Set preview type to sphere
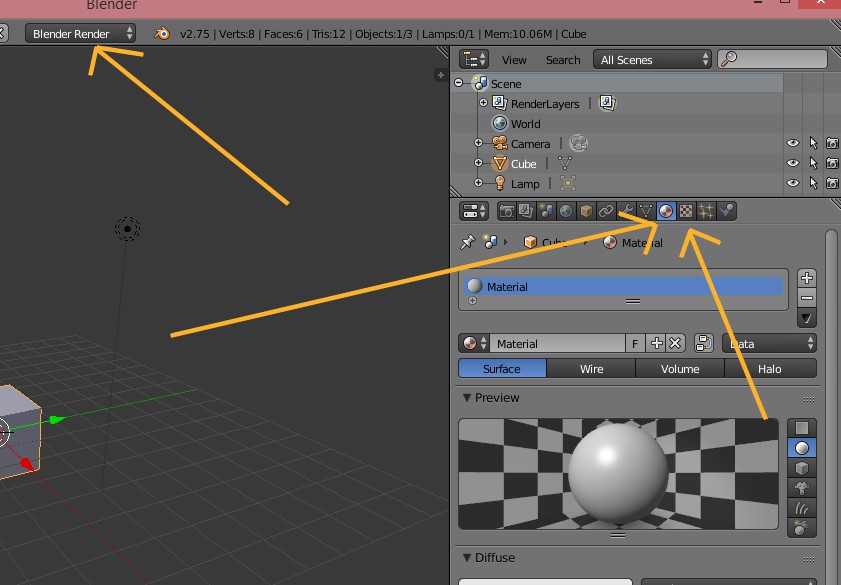Image resolution: width=841 pixels, height=585 pixels. pos(802,448)
